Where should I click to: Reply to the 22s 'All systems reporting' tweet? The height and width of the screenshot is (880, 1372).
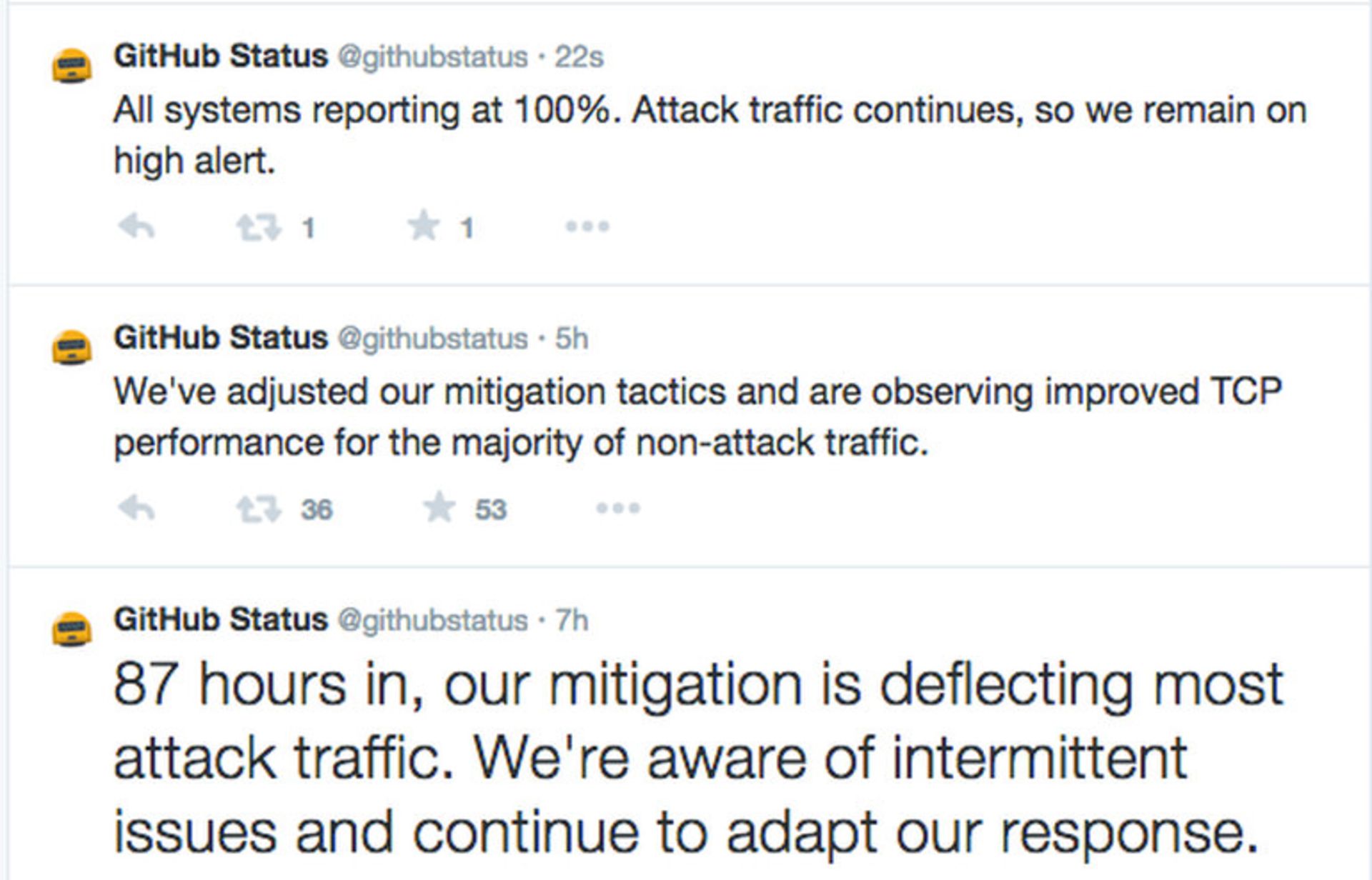[136, 227]
